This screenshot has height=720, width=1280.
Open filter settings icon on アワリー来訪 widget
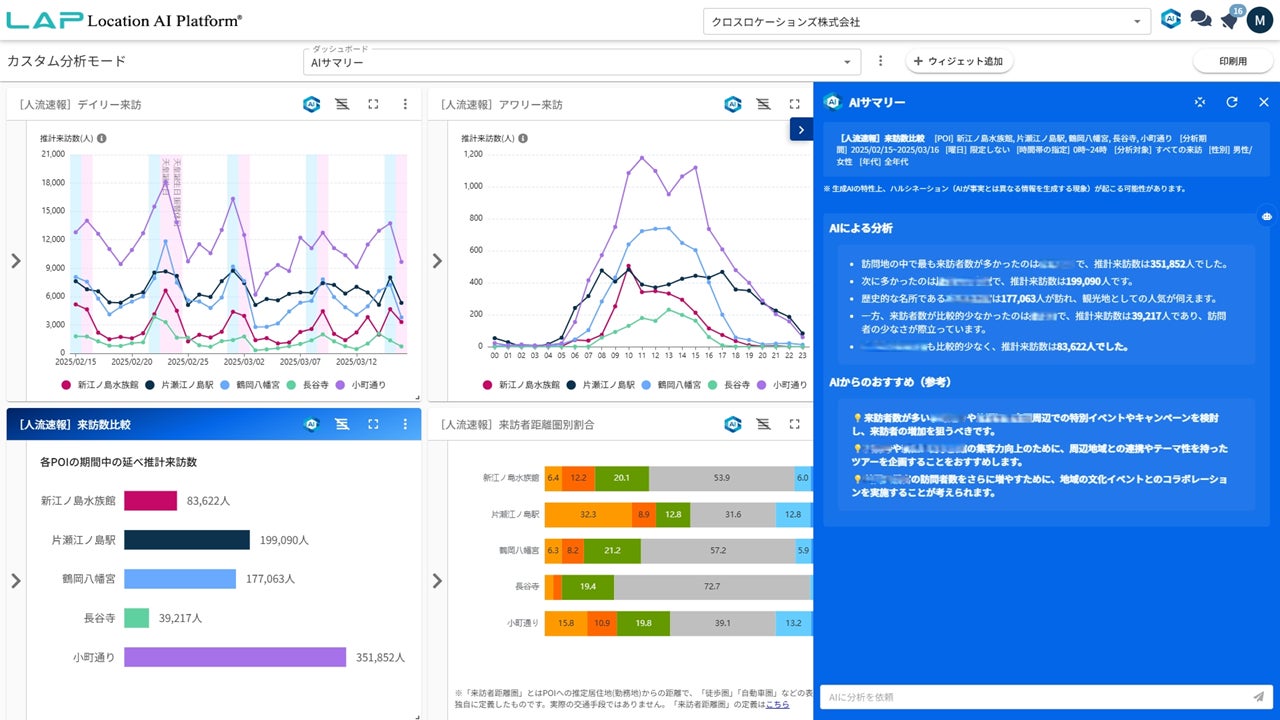click(x=763, y=104)
